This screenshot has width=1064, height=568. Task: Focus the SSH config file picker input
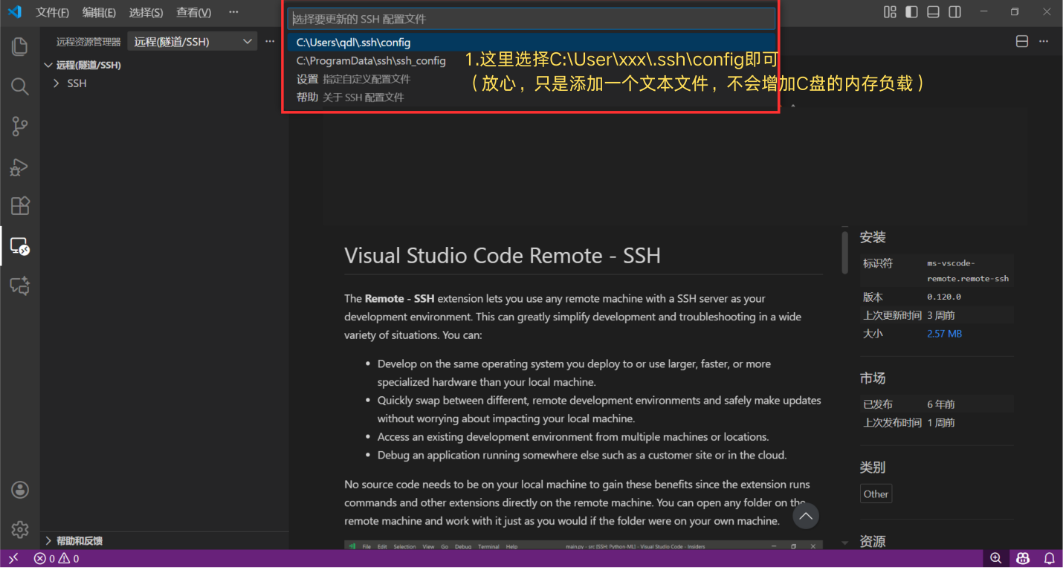pos(531,19)
